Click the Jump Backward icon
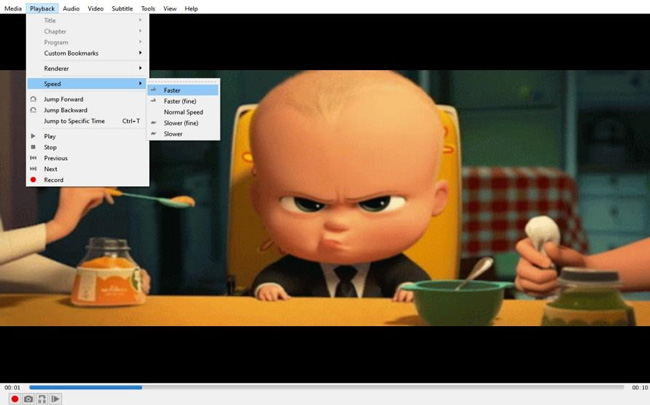This screenshot has width=650, height=405. pos(33,110)
